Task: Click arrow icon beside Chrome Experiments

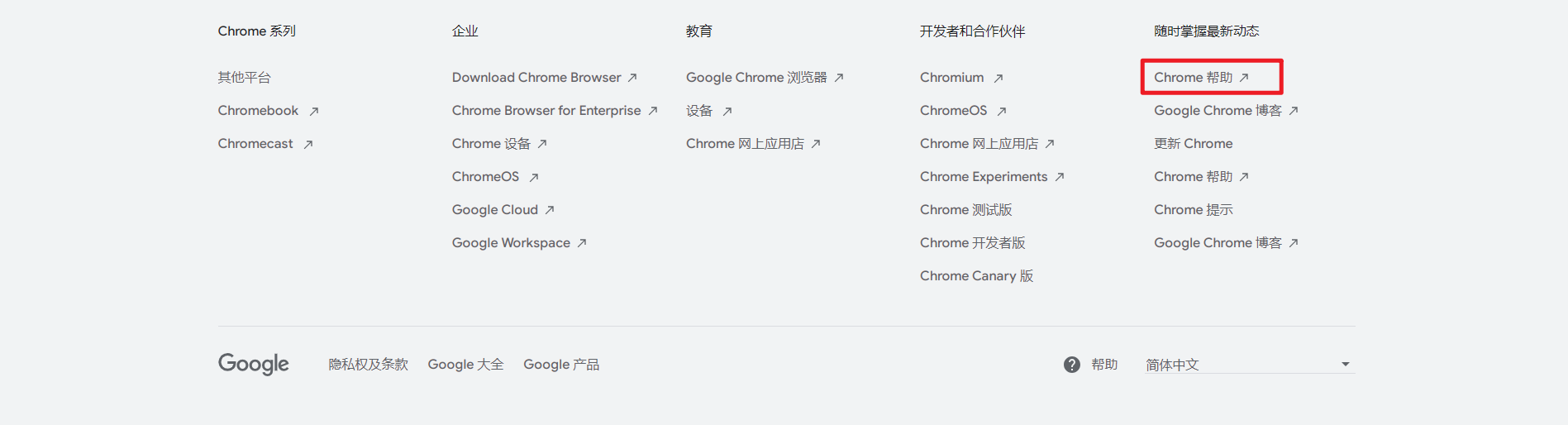Action: (x=1060, y=177)
